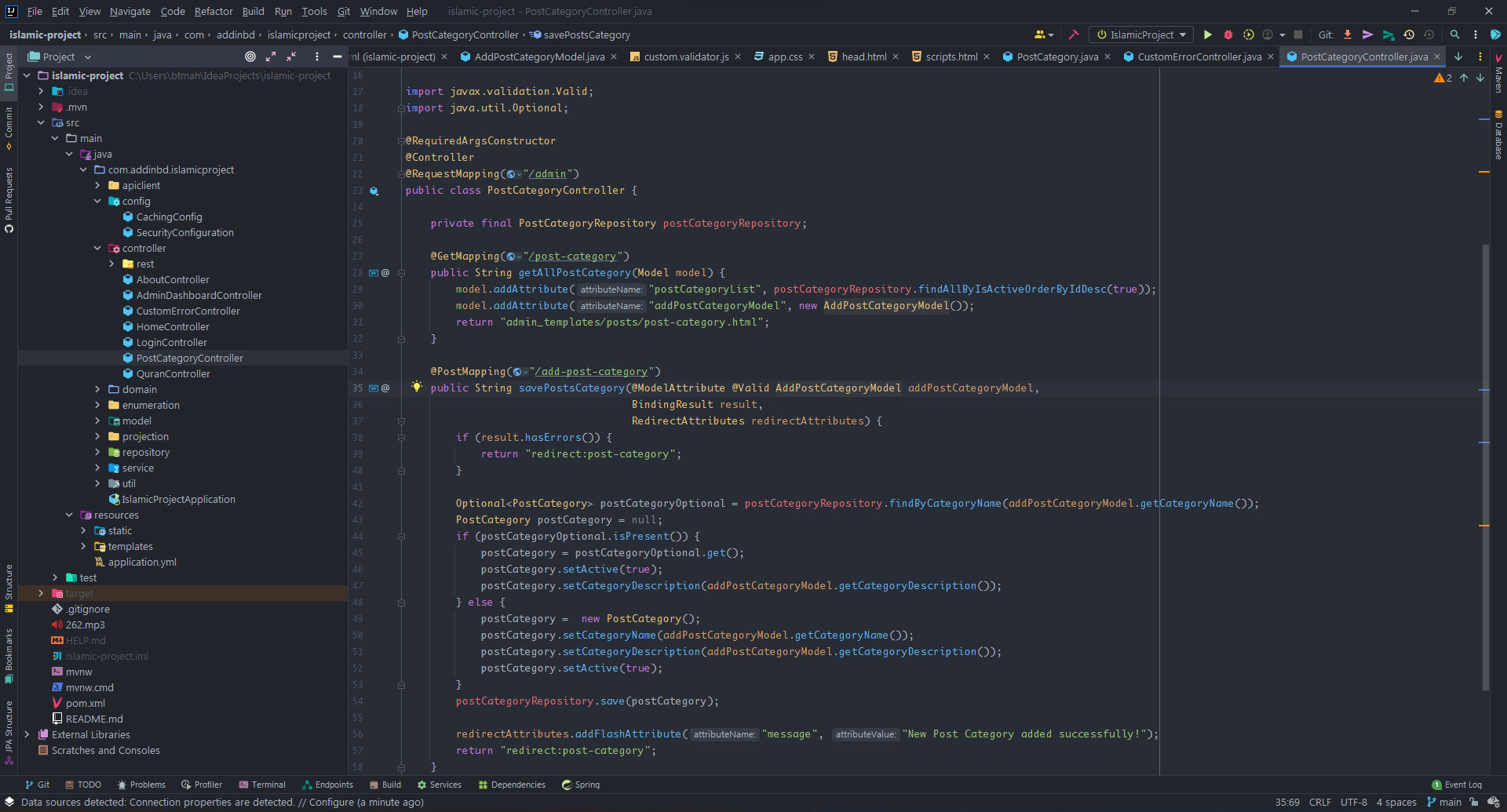
Task: Expand the apiclient package
Action: click(97, 185)
